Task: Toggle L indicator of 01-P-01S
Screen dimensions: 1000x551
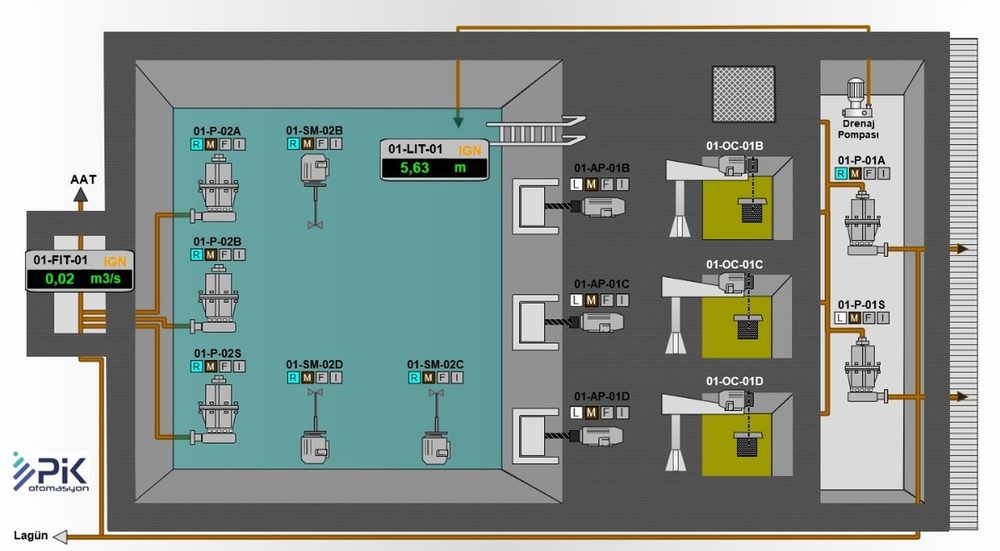Action: pyautogui.click(x=841, y=318)
